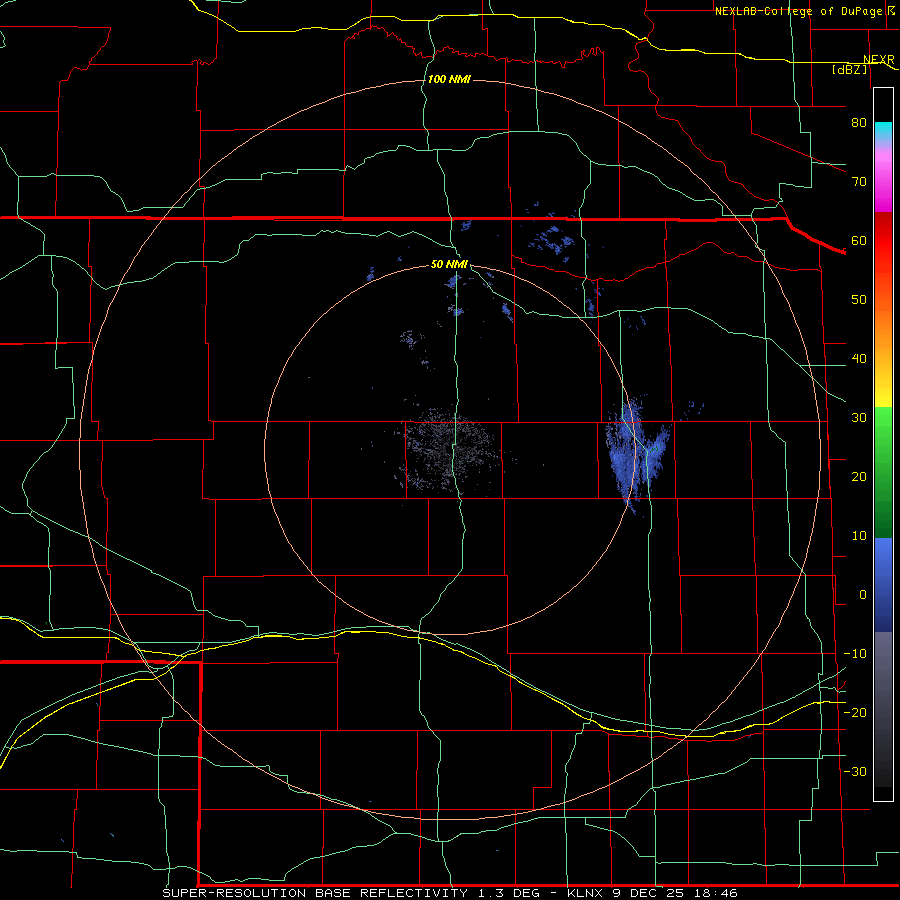Click the KLNX station identifier
900x900 pixels.
point(584,893)
